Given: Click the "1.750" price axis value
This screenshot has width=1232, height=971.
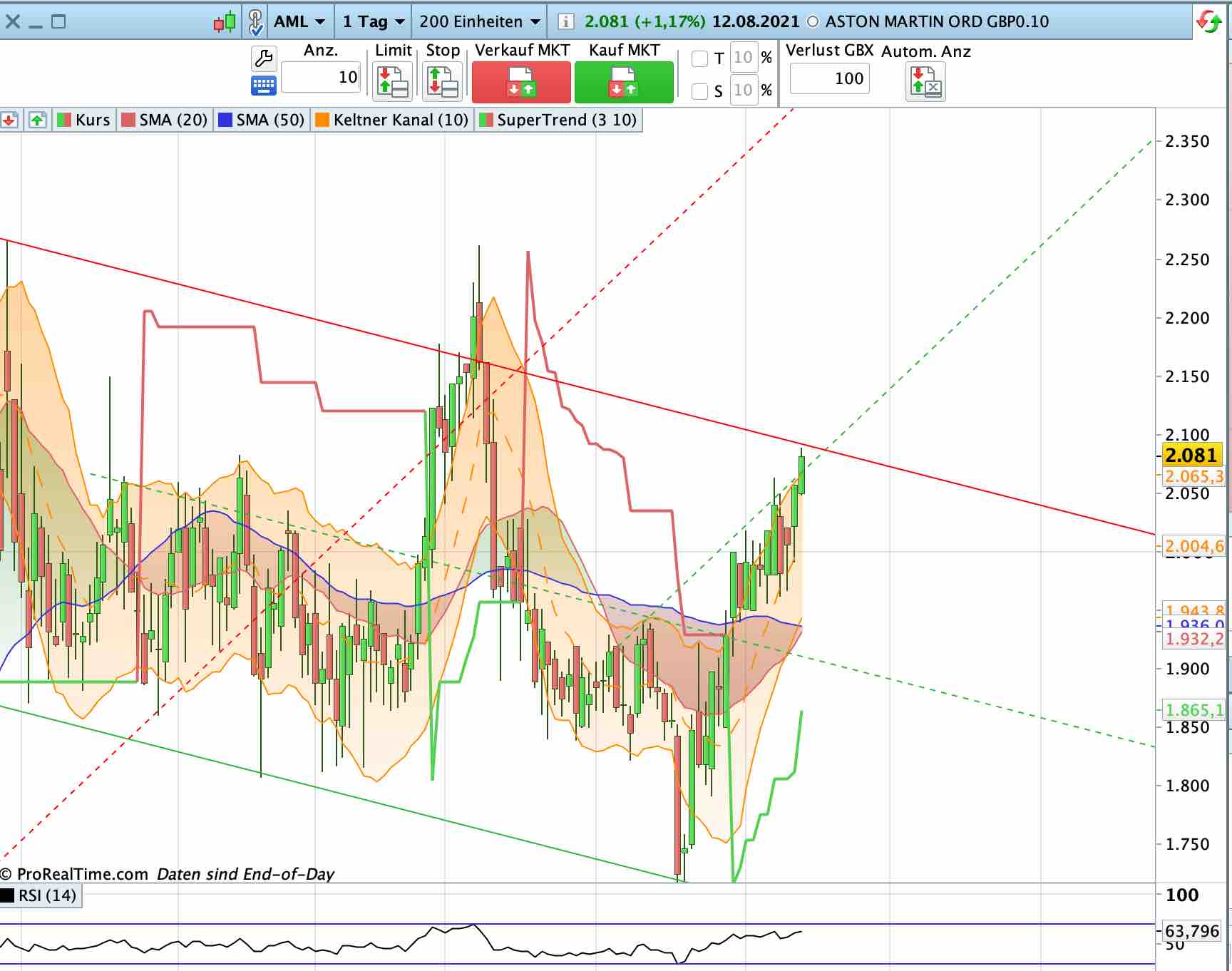Looking at the screenshot, I should click(1187, 844).
